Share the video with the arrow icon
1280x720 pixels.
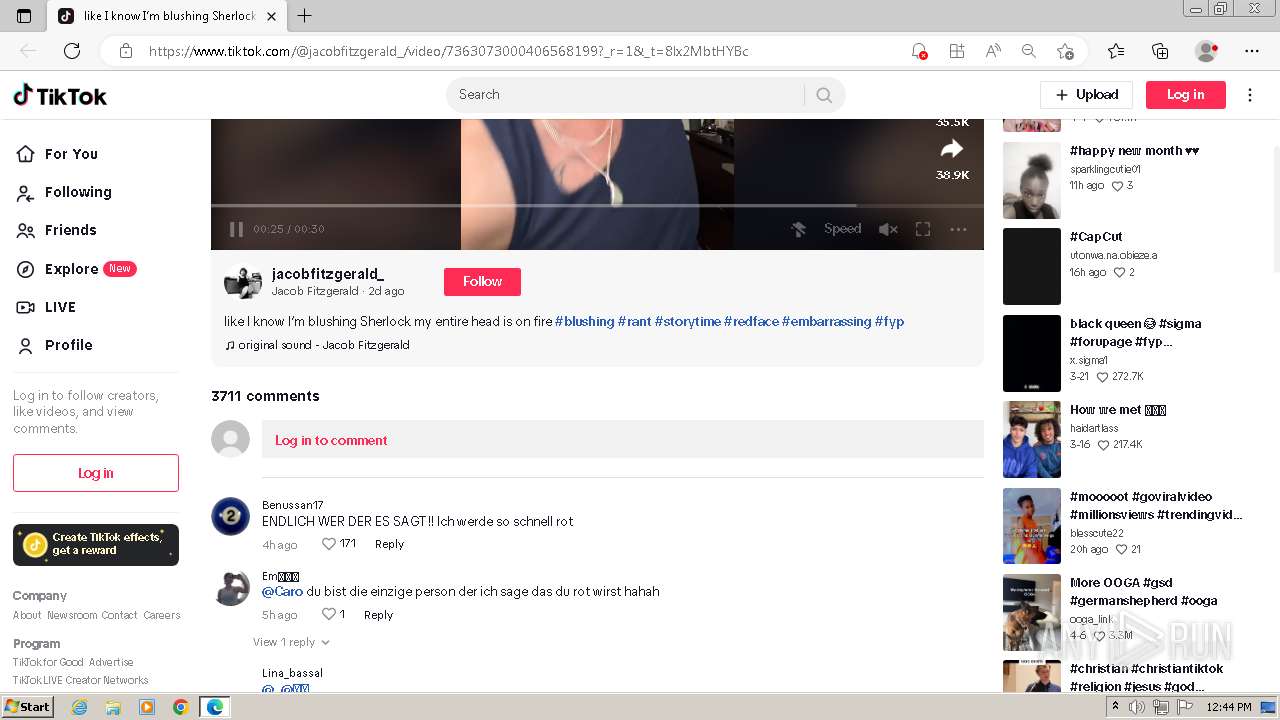point(952,149)
